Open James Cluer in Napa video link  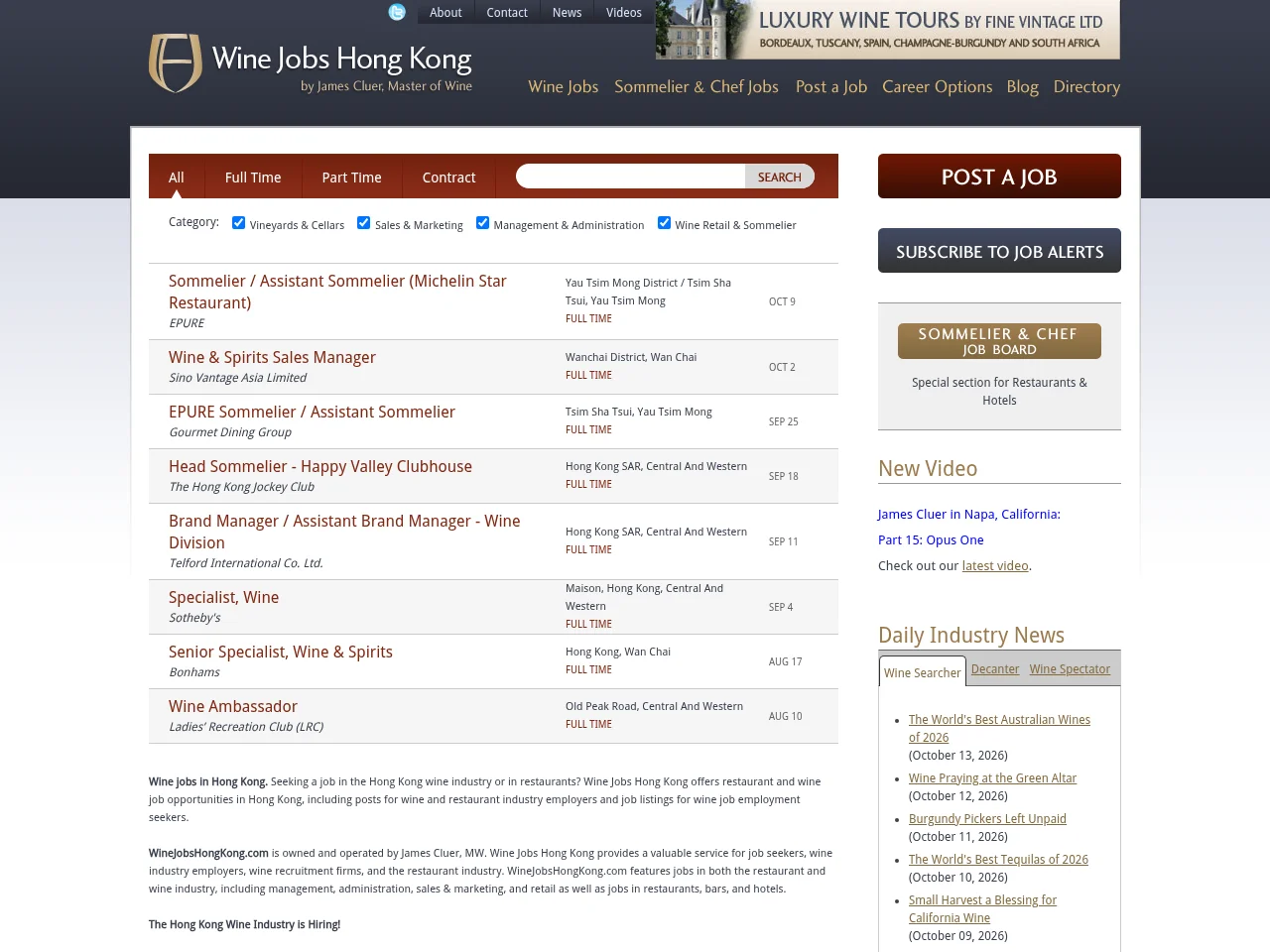(x=969, y=528)
